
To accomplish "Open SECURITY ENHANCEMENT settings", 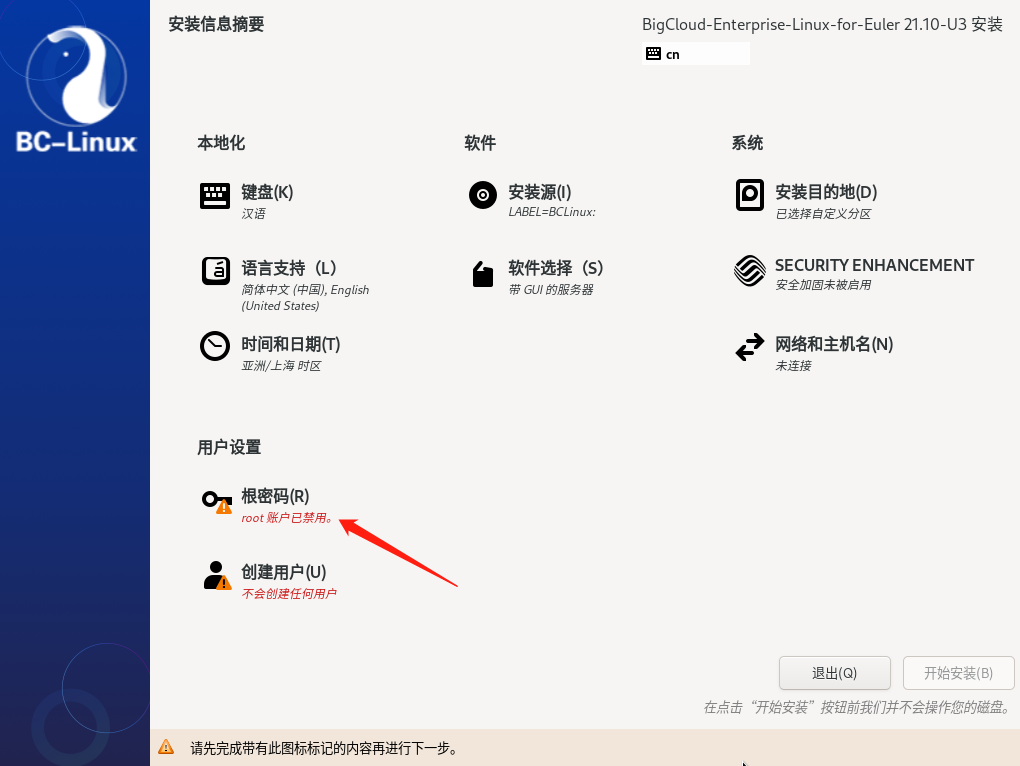I will coord(874,265).
